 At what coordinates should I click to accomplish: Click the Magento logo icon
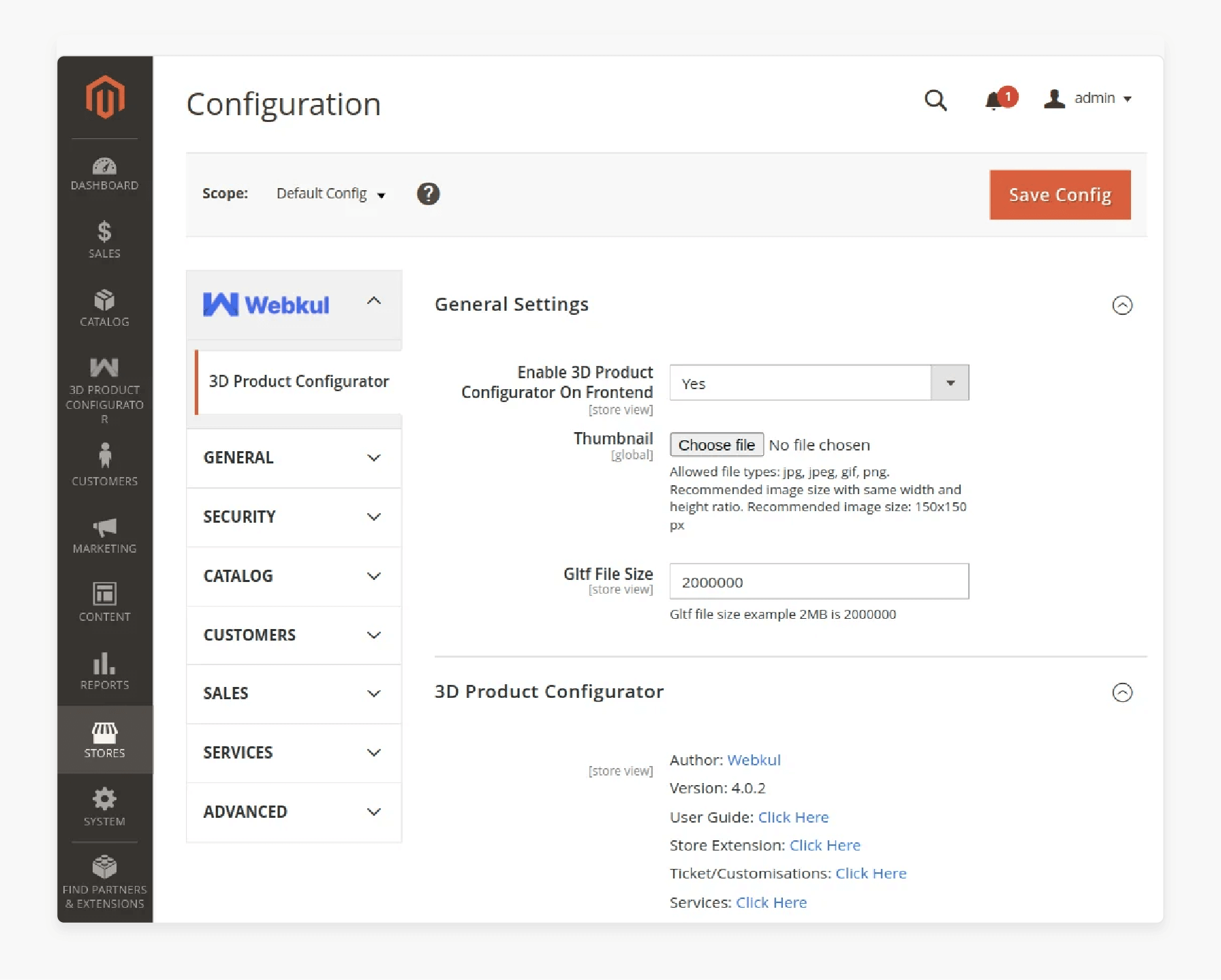point(105,97)
